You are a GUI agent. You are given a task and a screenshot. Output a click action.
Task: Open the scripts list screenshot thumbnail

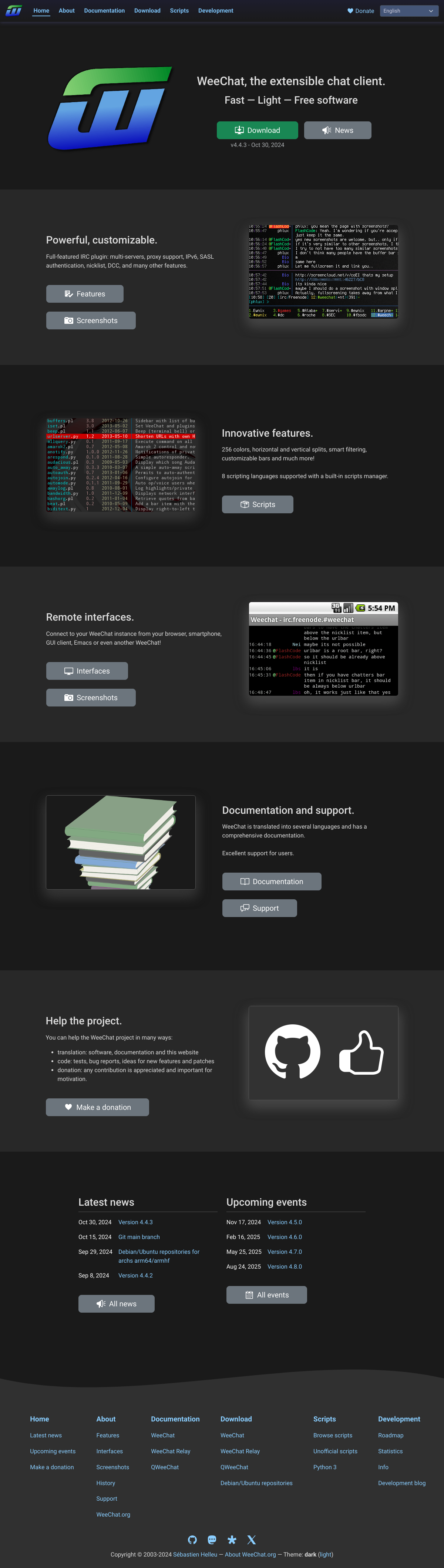tap(121, 464)
